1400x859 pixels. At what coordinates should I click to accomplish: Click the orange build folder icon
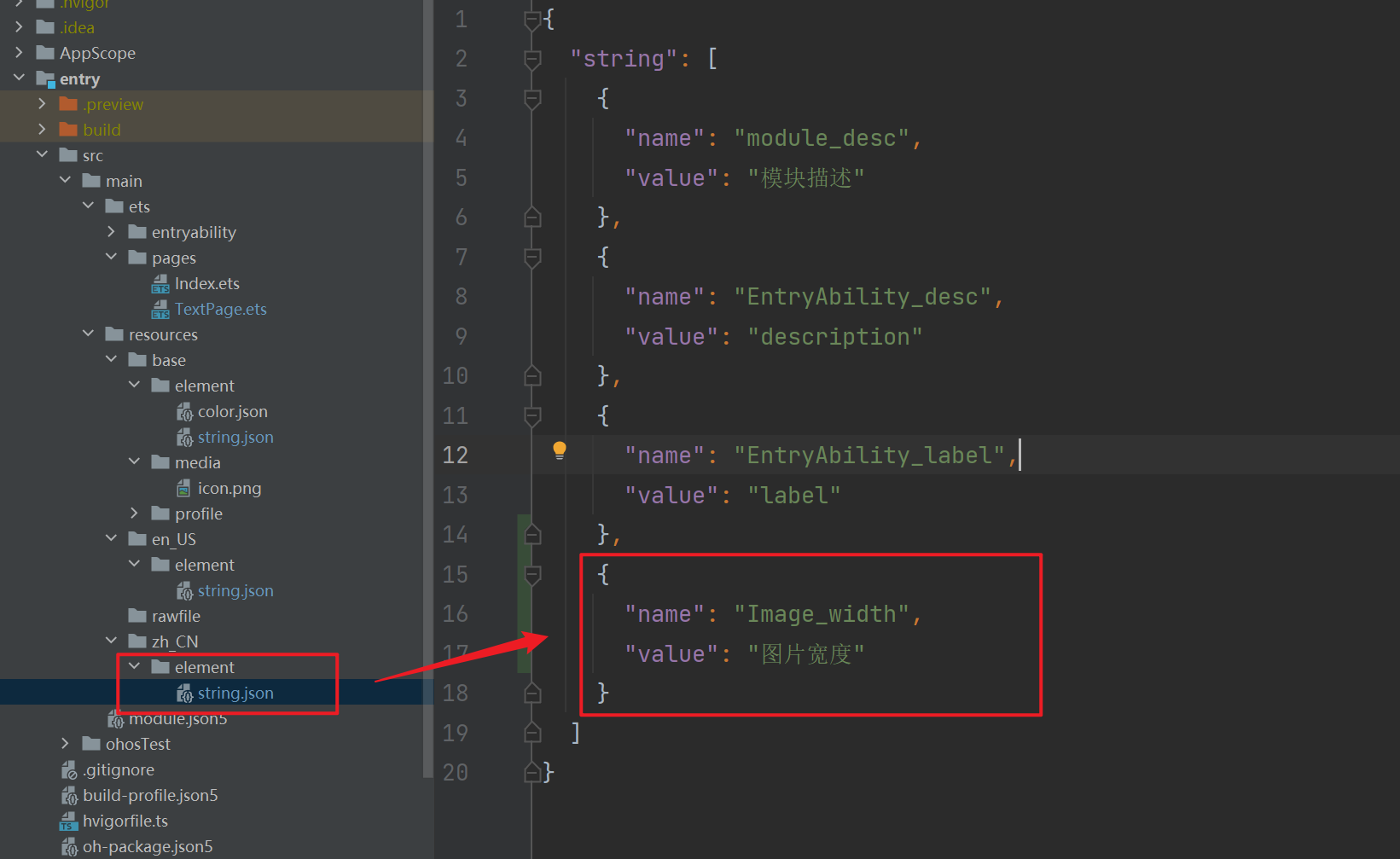pyautogui.click(x=68, y=130)
